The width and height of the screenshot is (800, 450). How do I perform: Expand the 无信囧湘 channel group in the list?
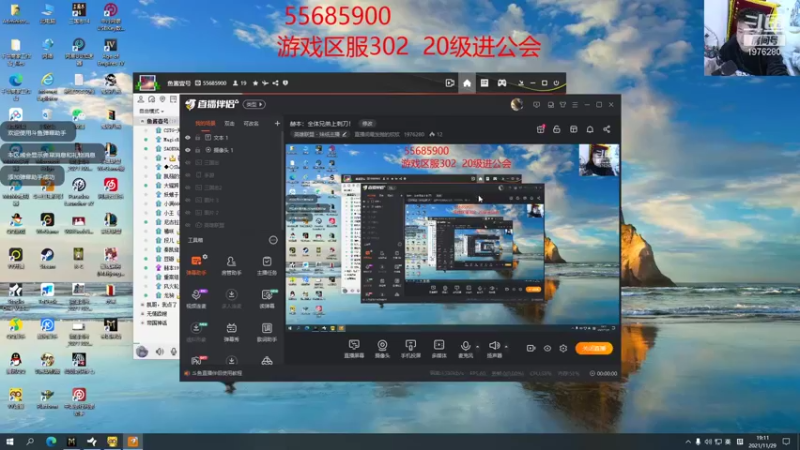[x=142, y=314]
